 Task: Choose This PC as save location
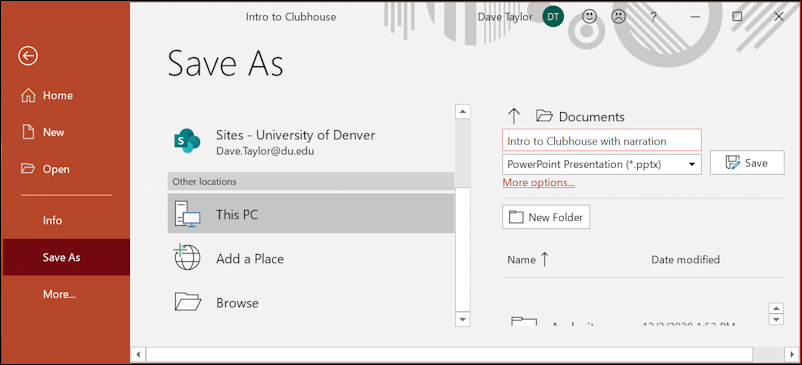(310, 213)
